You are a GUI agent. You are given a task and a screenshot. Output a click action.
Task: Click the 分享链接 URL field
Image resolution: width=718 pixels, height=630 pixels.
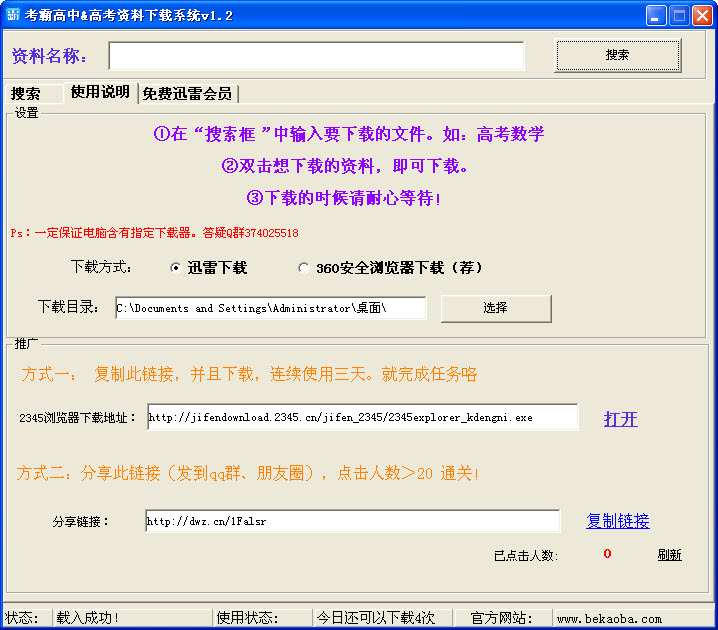(x=352, y=521)
